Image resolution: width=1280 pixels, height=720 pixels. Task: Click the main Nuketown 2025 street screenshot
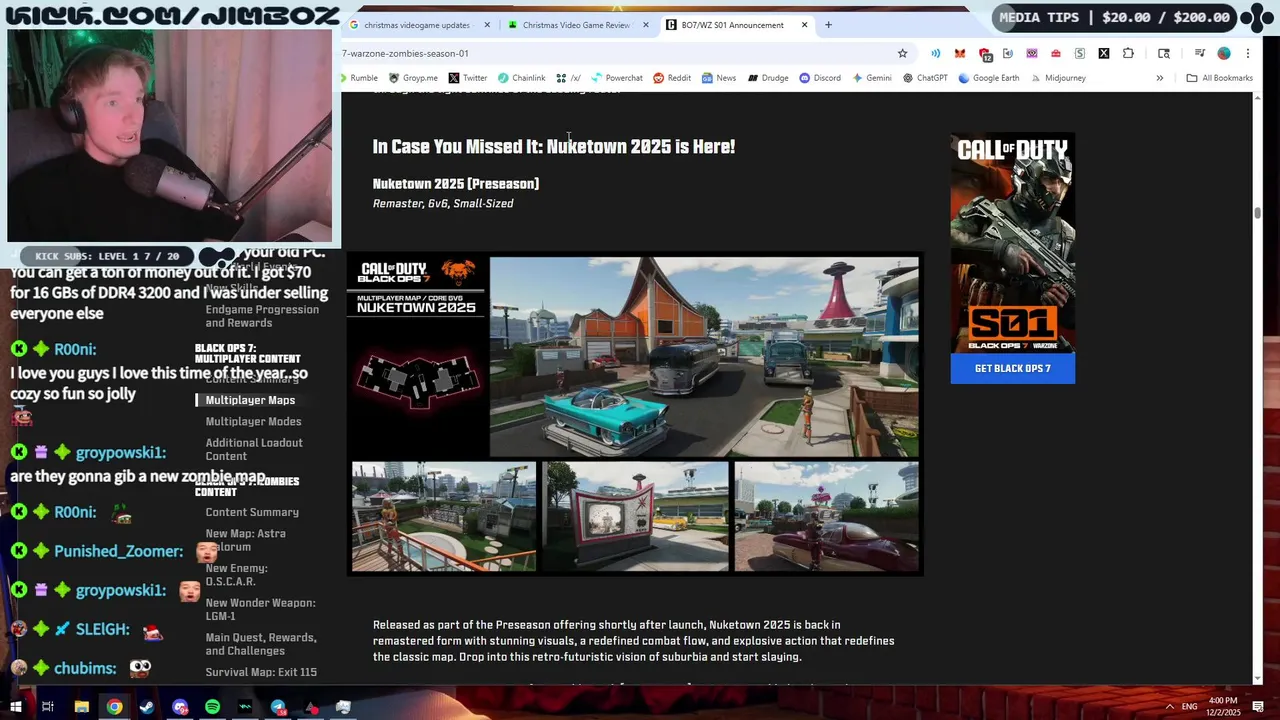pos(704,357)
